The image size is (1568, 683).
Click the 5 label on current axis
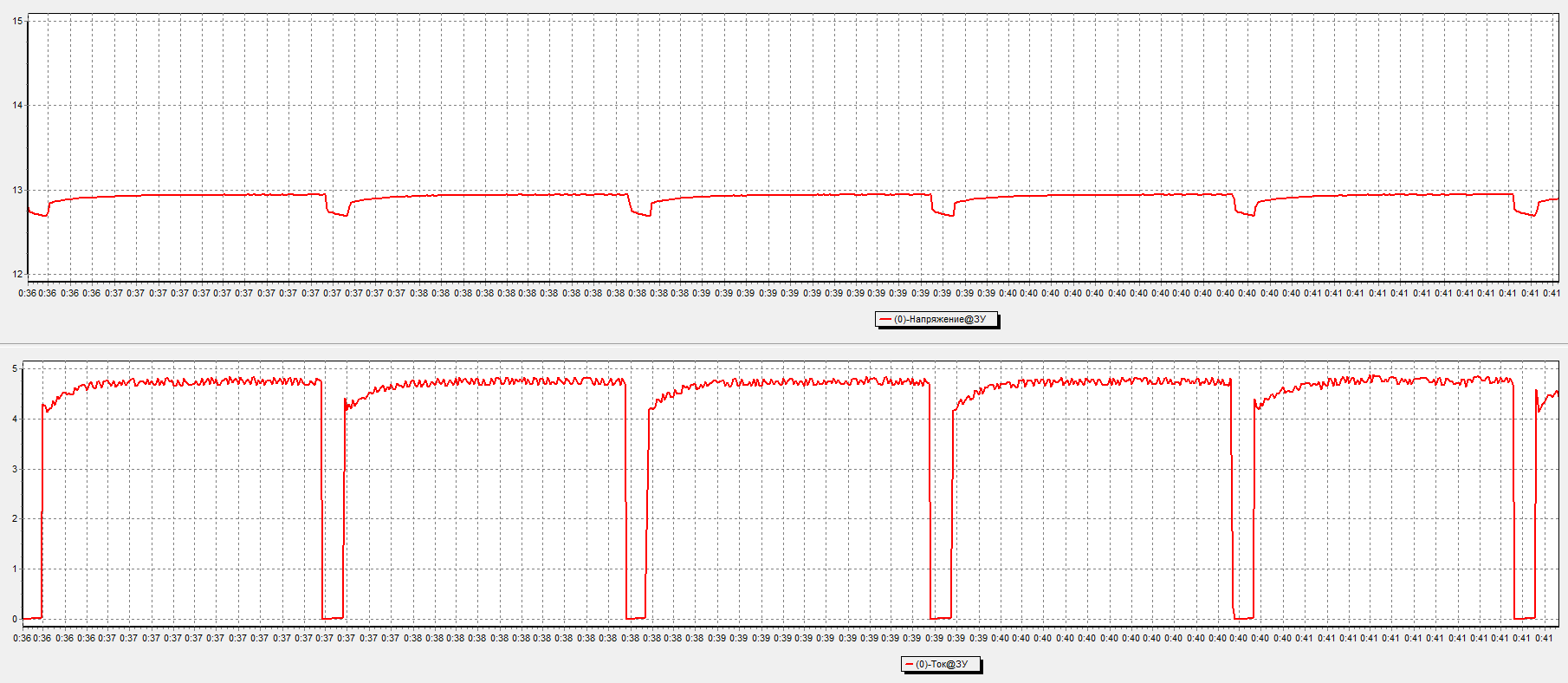(15, 368)
